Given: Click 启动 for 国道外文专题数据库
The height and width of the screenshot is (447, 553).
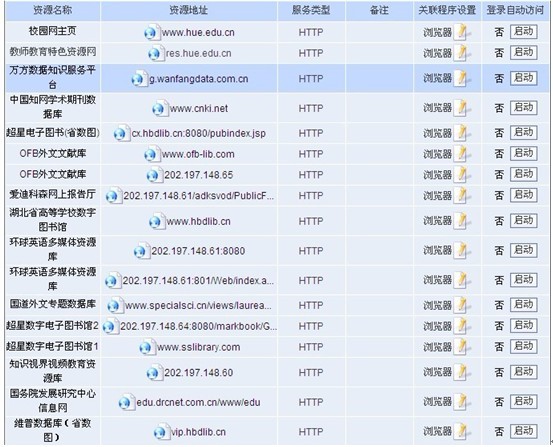Looking at the screenshot, I should pos(524,305).
